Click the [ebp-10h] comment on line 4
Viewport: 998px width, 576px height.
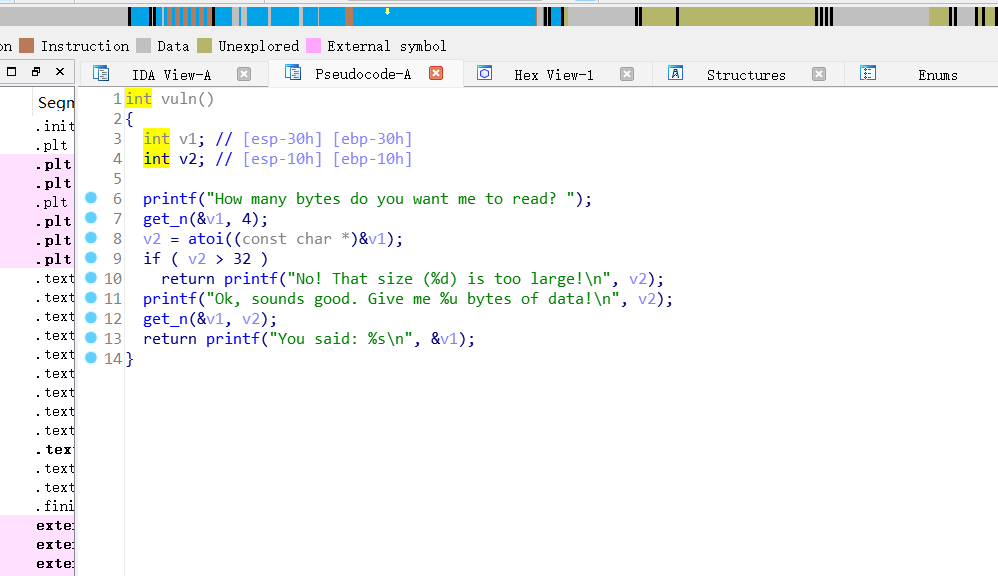point(372,158)
